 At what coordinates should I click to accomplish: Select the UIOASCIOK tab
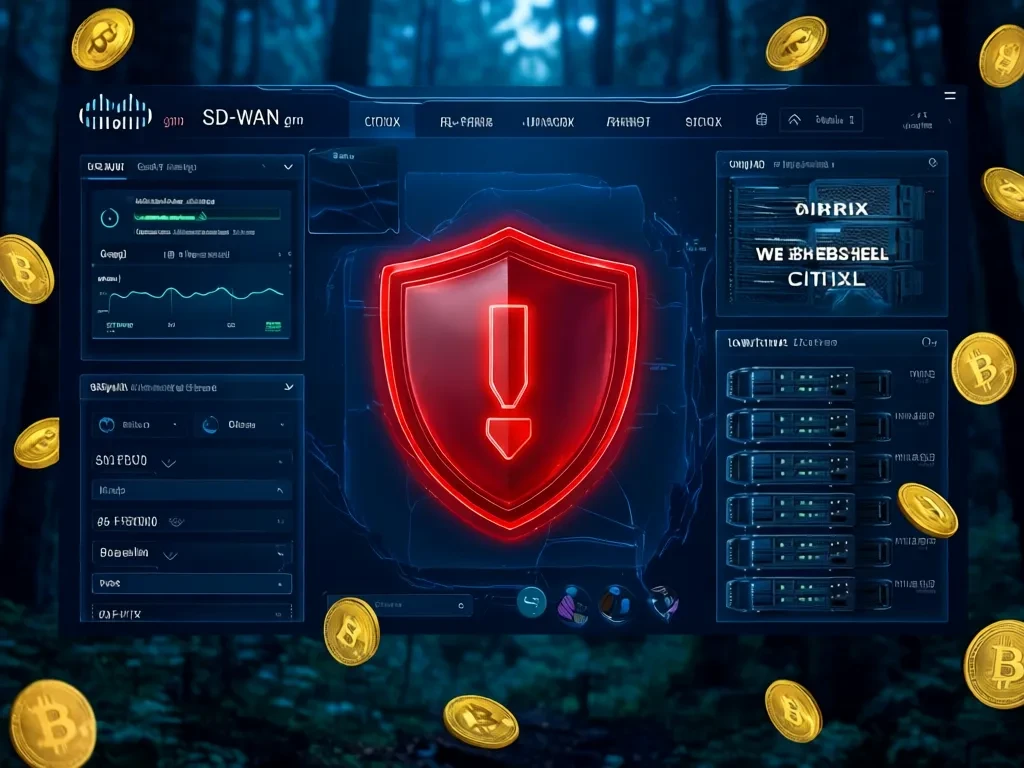coord(549,121)
